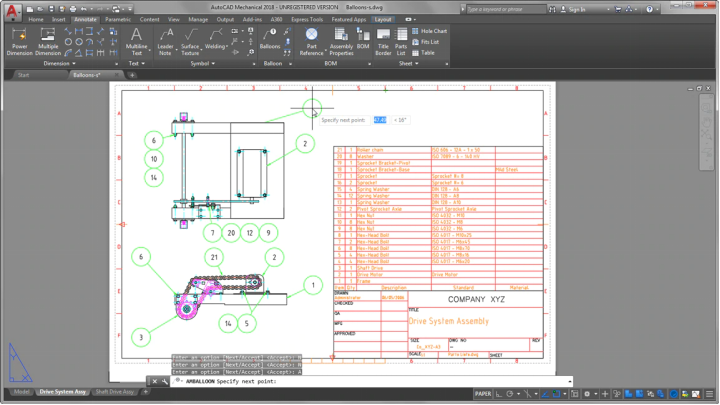
Task: Insert a Hole Chart
Action: pyautogui.click(x=430, y=31)
